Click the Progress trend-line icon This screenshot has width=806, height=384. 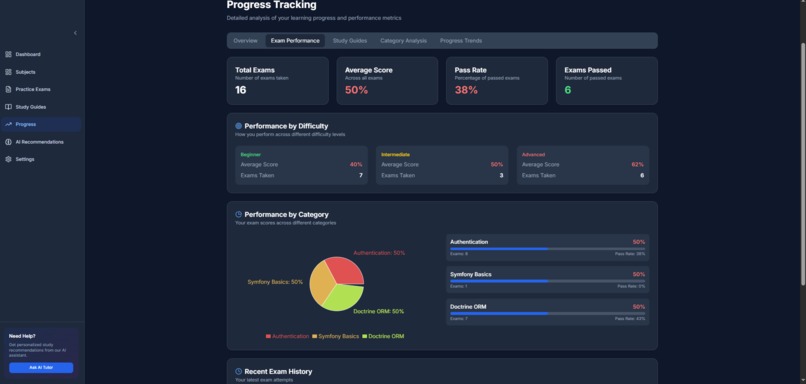pos(8,124)
